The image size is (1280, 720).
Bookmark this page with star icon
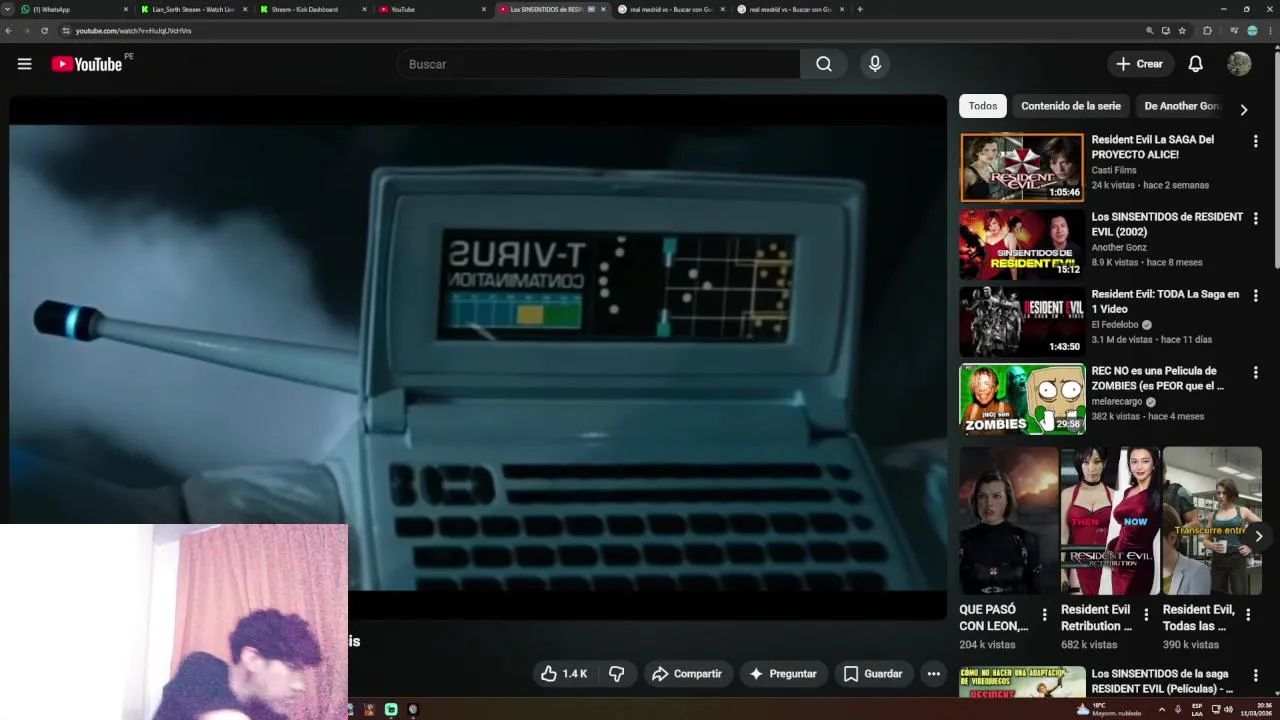point(1182,31)
